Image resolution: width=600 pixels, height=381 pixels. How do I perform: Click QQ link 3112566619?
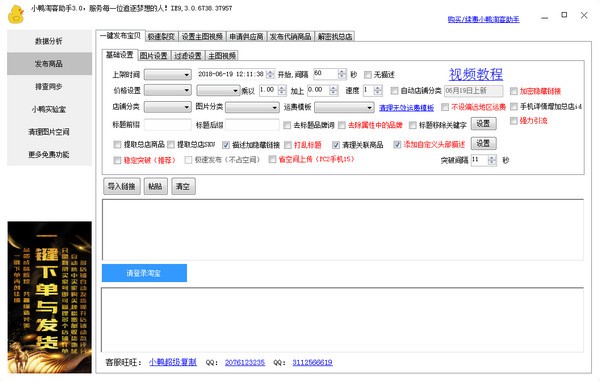coord(312,362)
